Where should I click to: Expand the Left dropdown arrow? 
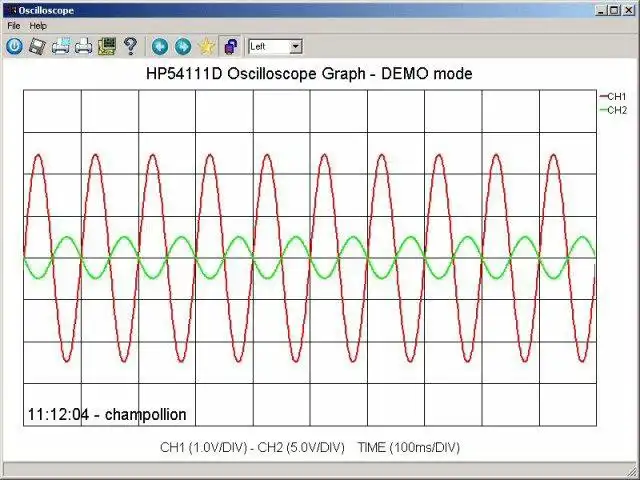coord(296,47)
